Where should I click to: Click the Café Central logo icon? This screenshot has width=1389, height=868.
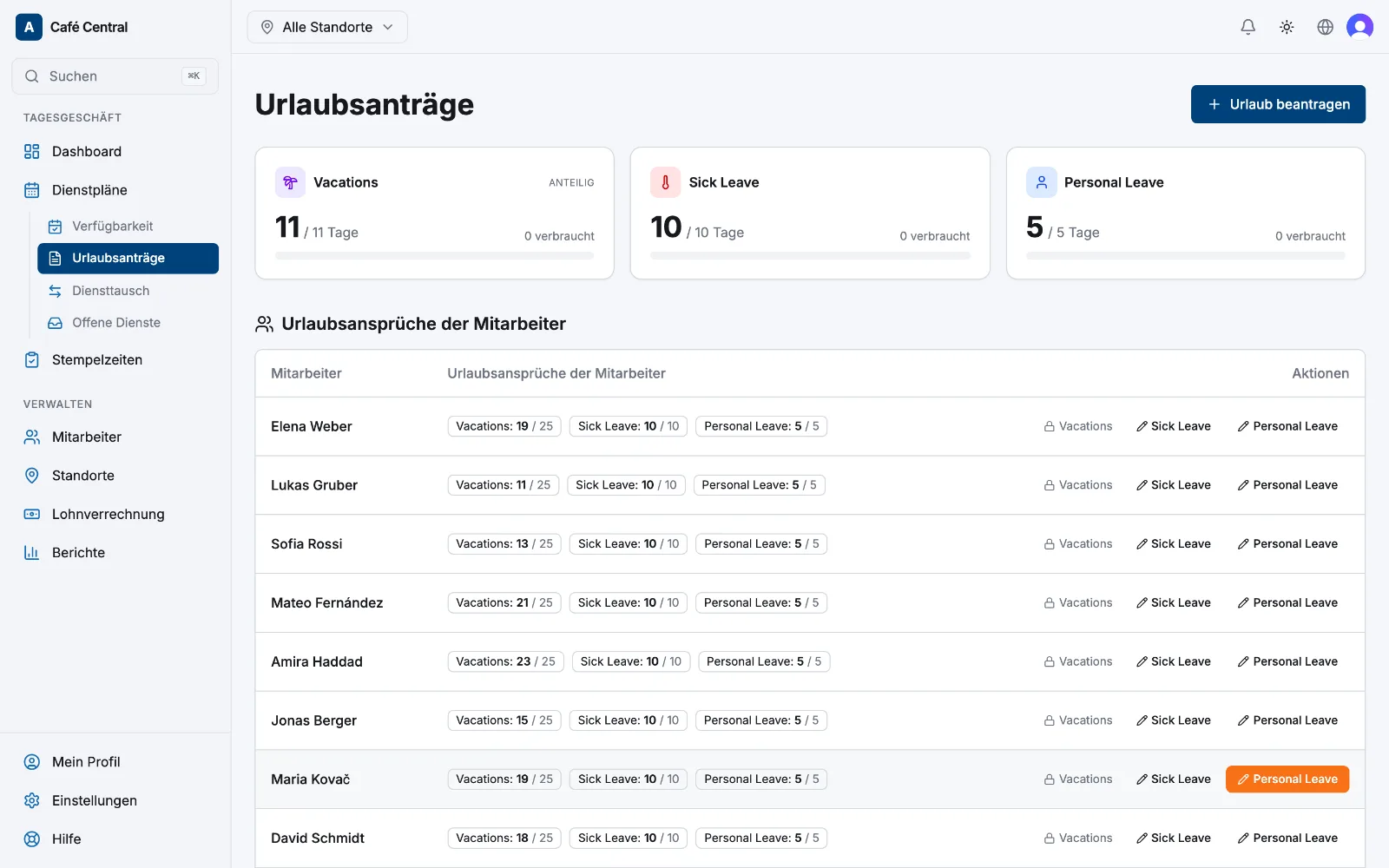click(29, 27)
